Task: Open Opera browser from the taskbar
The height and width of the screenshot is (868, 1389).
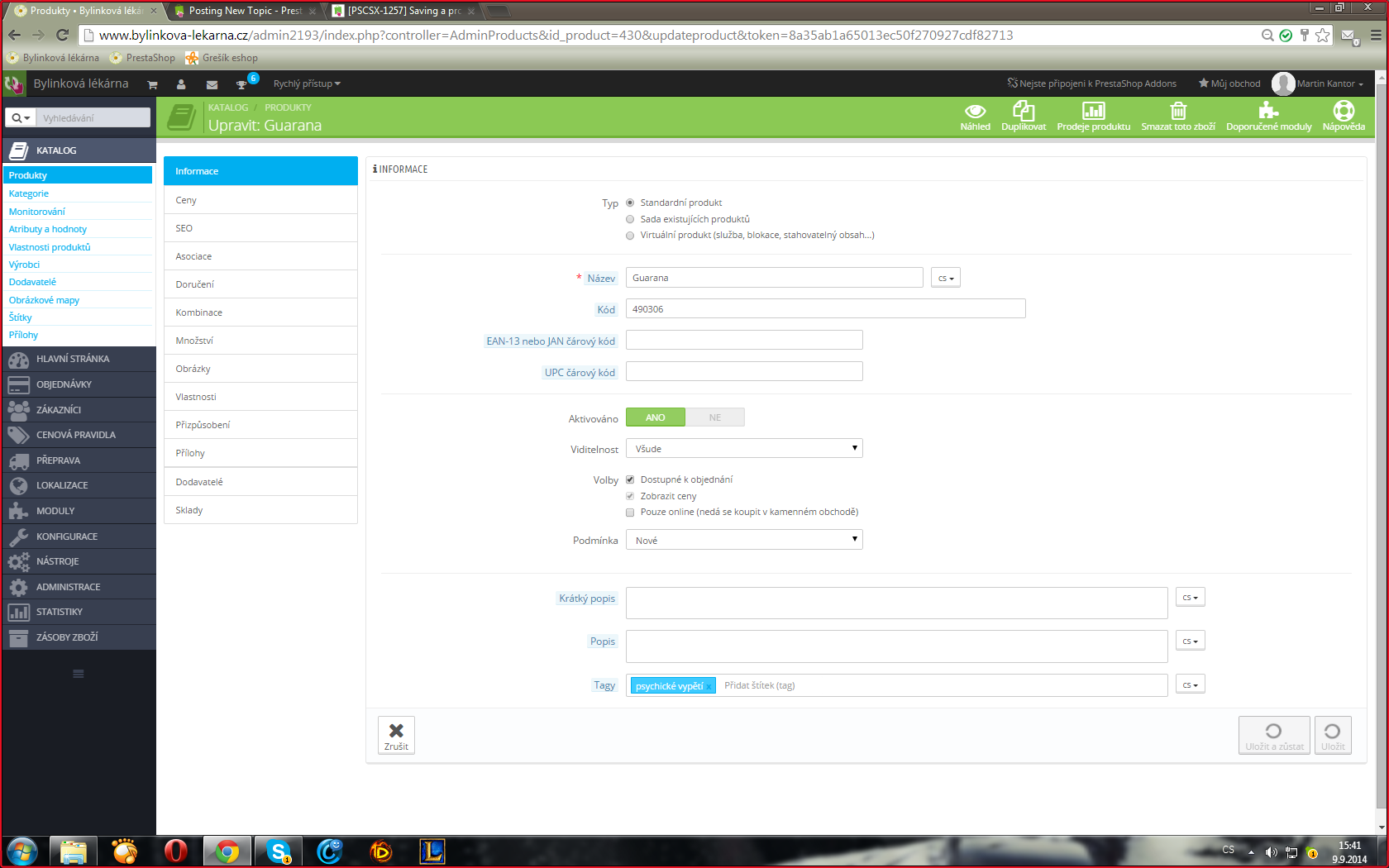Action: click(175, 851)
